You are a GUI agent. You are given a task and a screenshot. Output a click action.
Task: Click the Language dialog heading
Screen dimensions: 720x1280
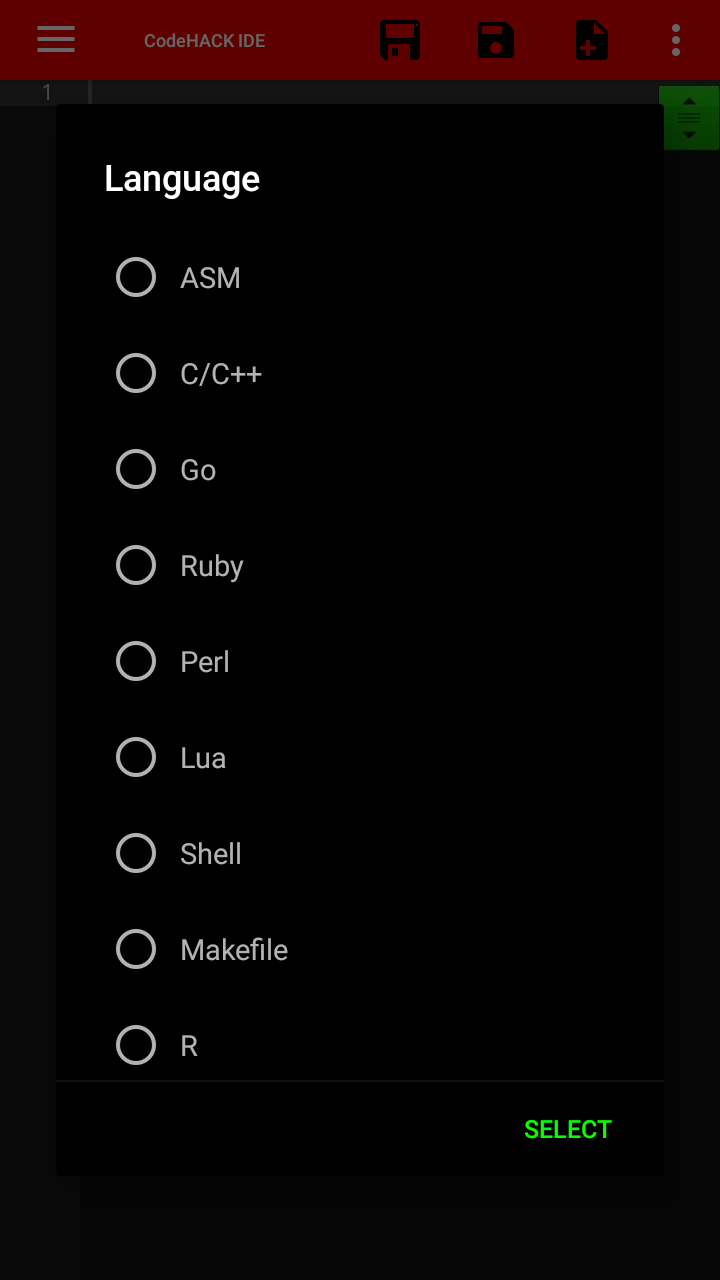pos(182,179)
